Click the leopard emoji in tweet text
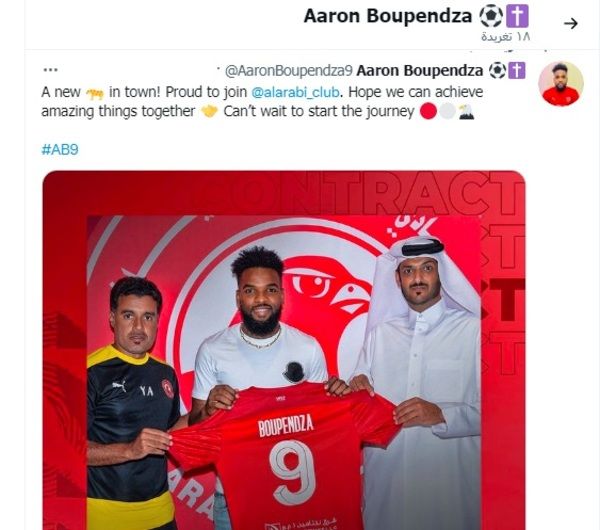The height and width of the screenshot is (530, 600). [95, 93]
